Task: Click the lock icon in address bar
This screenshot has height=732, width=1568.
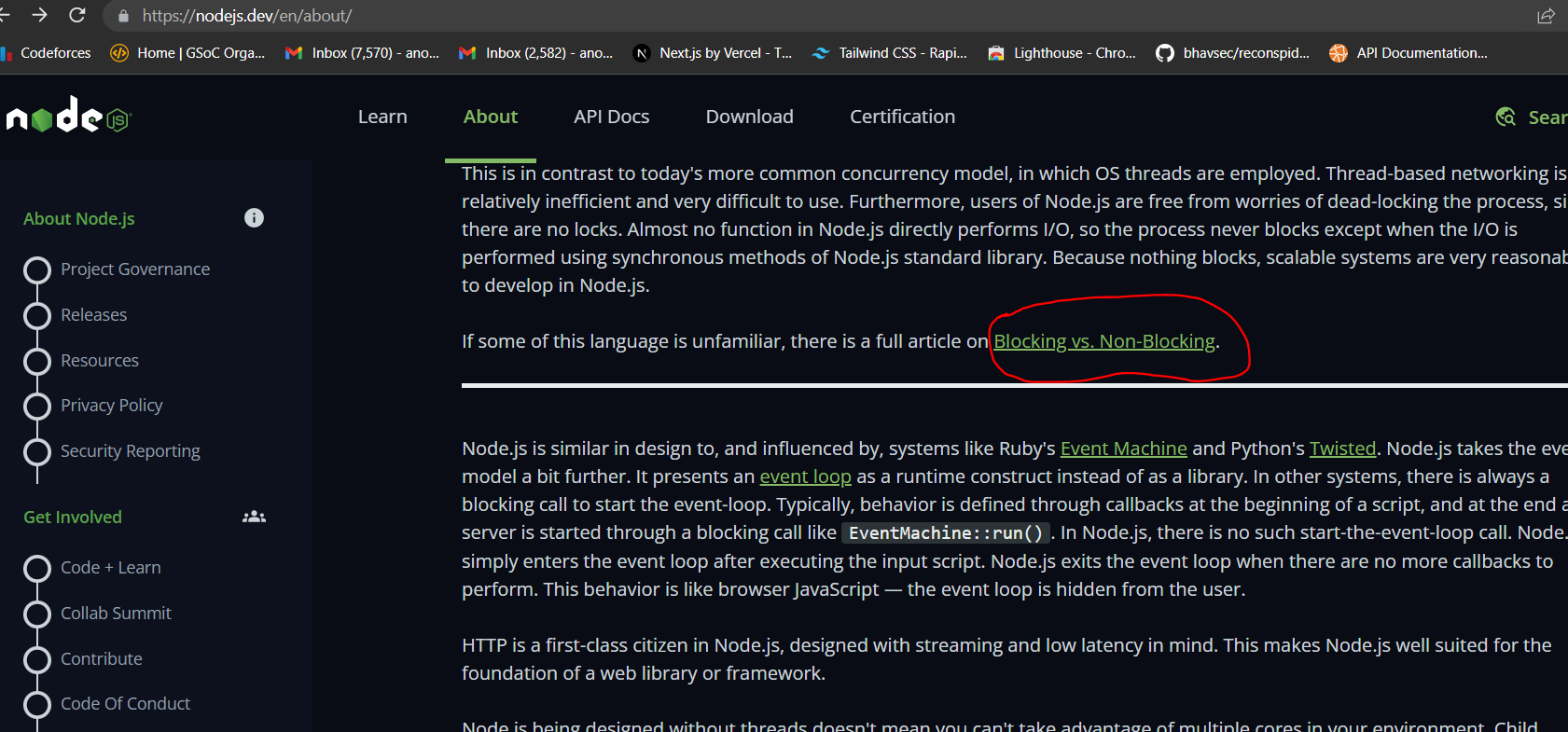Action: (x=123, y=16)
